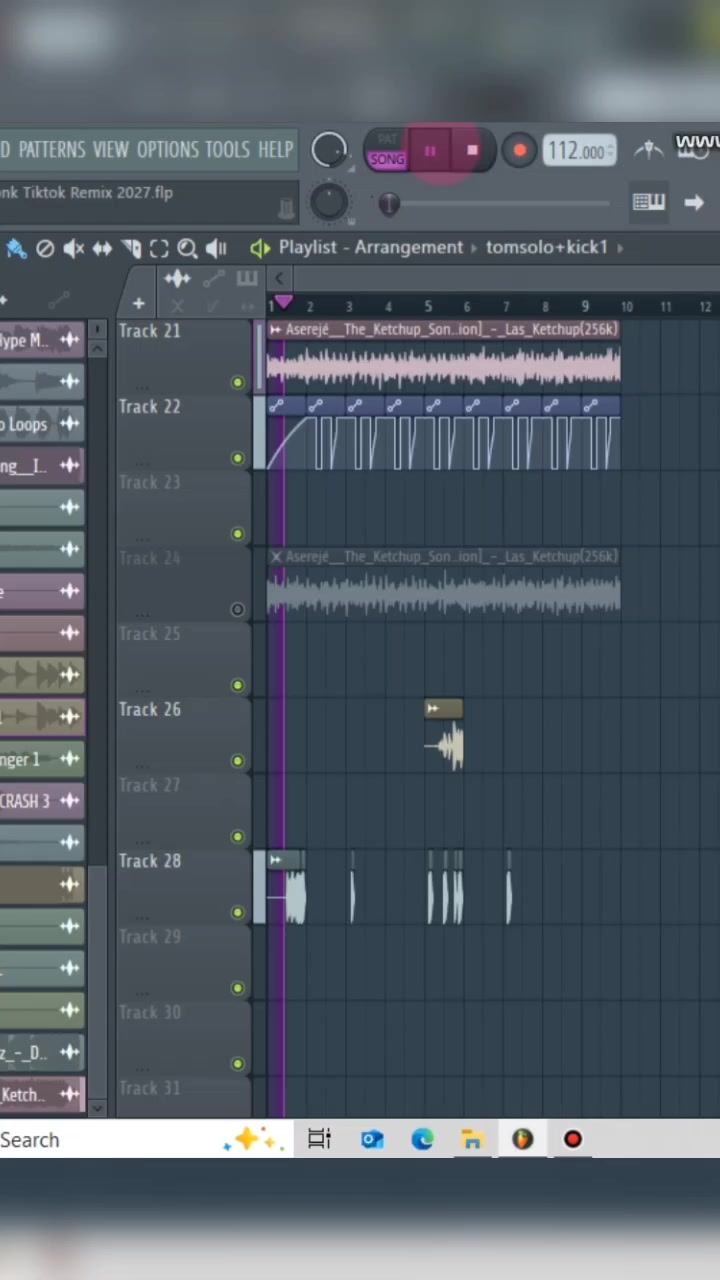
Task: Open Outlook from the taskbar
Action: coord(372,1139)
